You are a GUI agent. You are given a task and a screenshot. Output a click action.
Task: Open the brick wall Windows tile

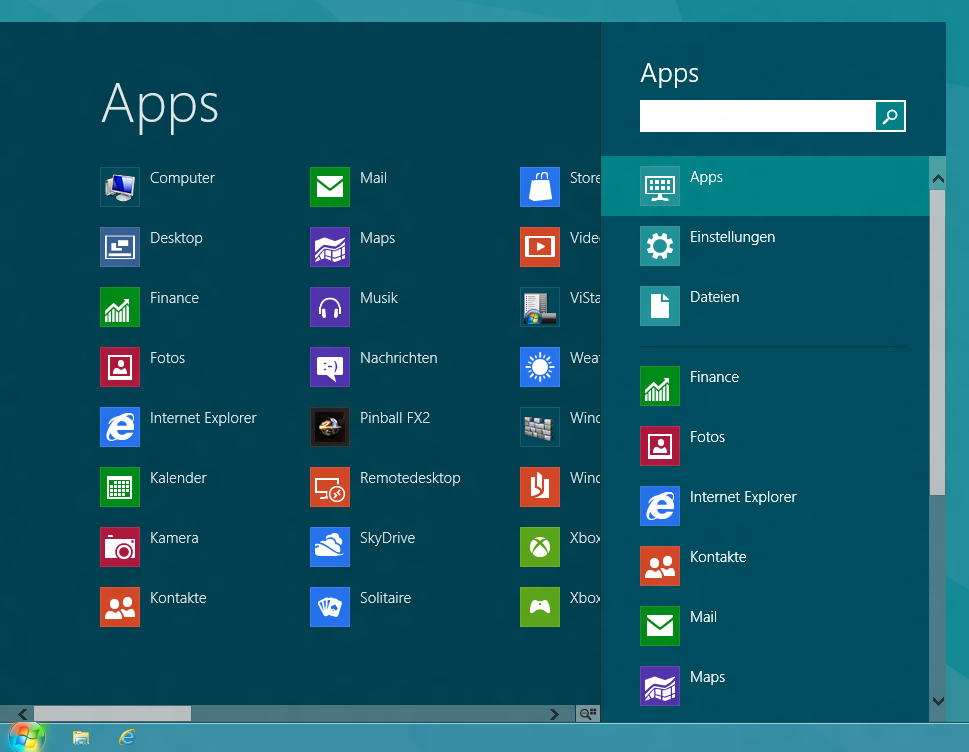(x=560, y=426)
